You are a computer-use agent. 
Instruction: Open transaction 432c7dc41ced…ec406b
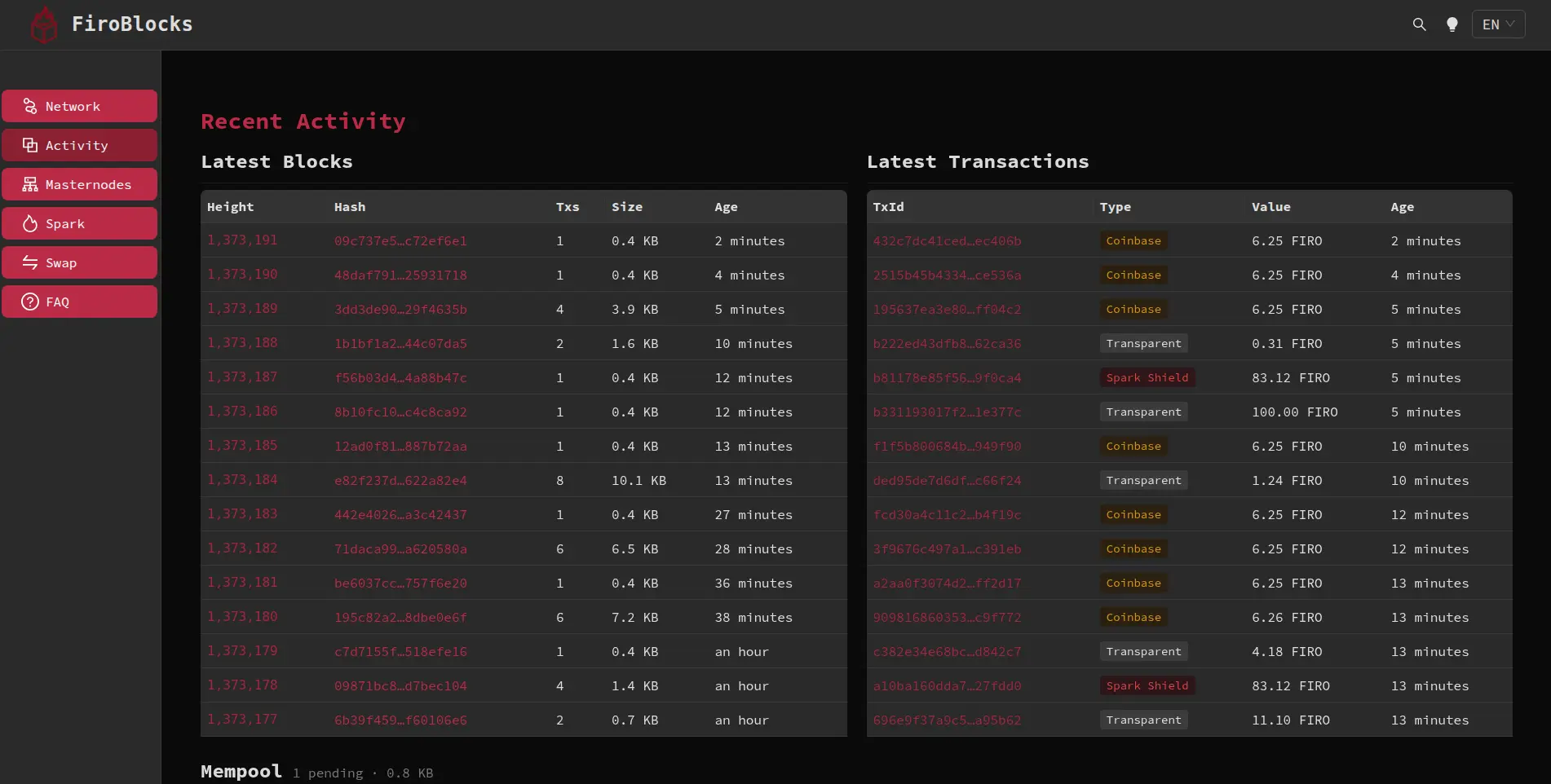point(947,241)
